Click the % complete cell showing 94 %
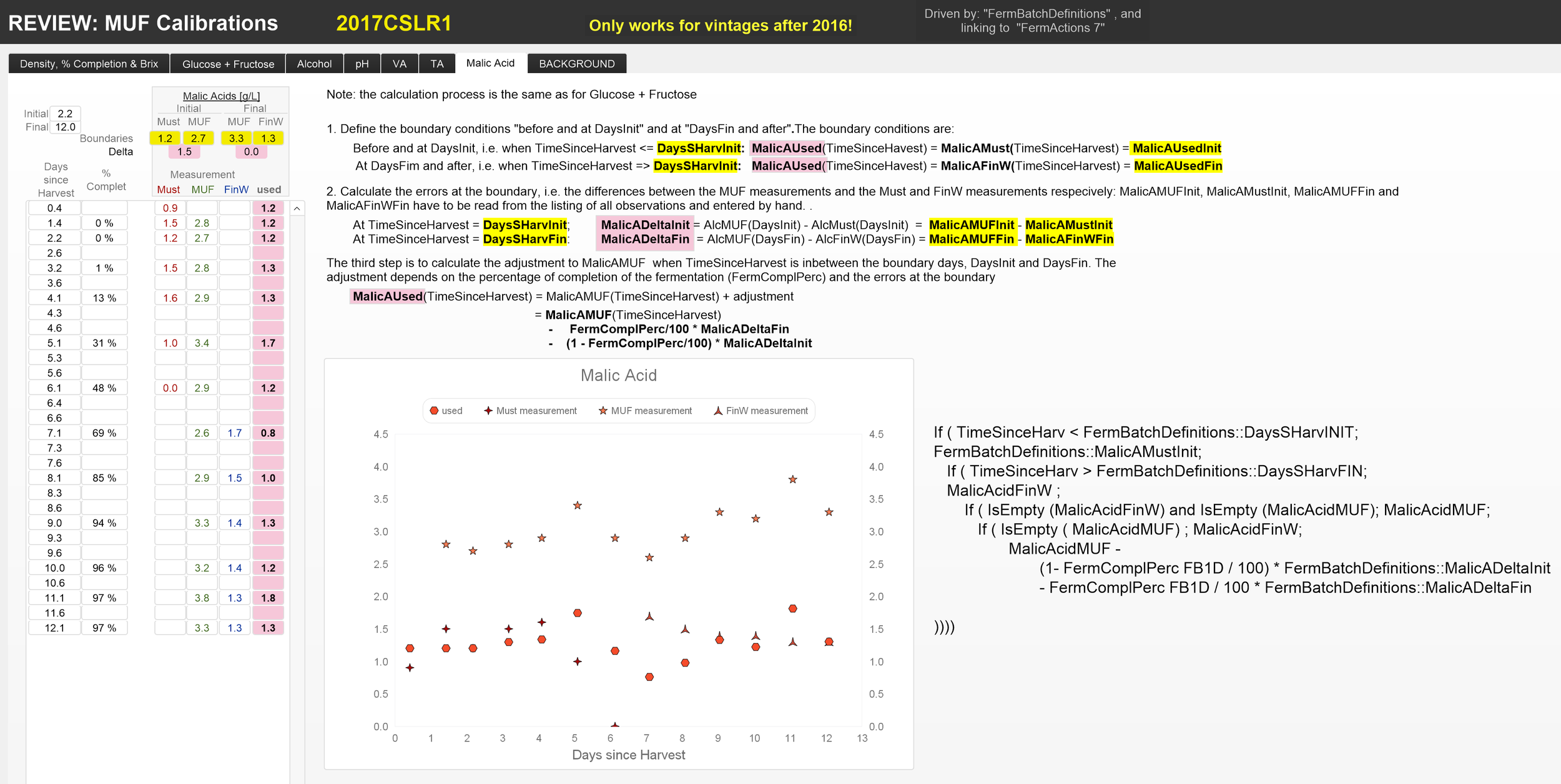1561x784 pixels. point(104,523)
